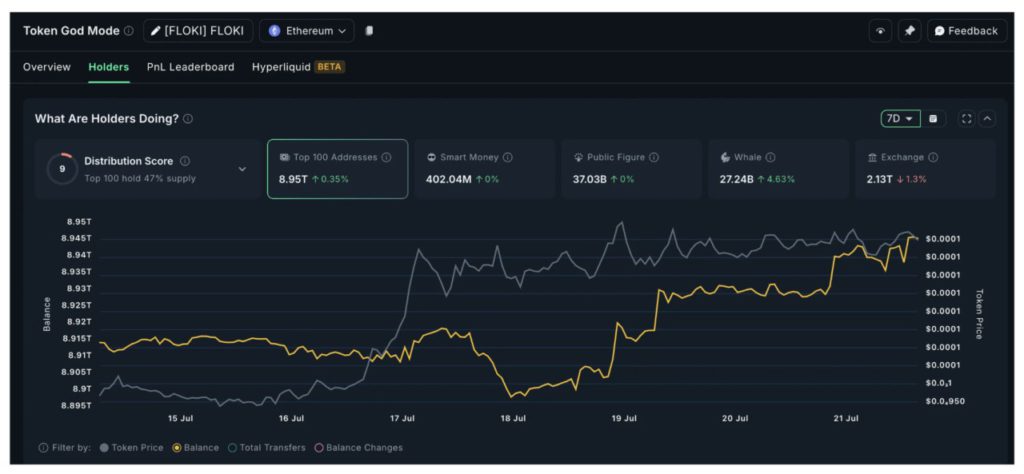
Task: Select the Balance Changes filter
Action: coord(358,447)
